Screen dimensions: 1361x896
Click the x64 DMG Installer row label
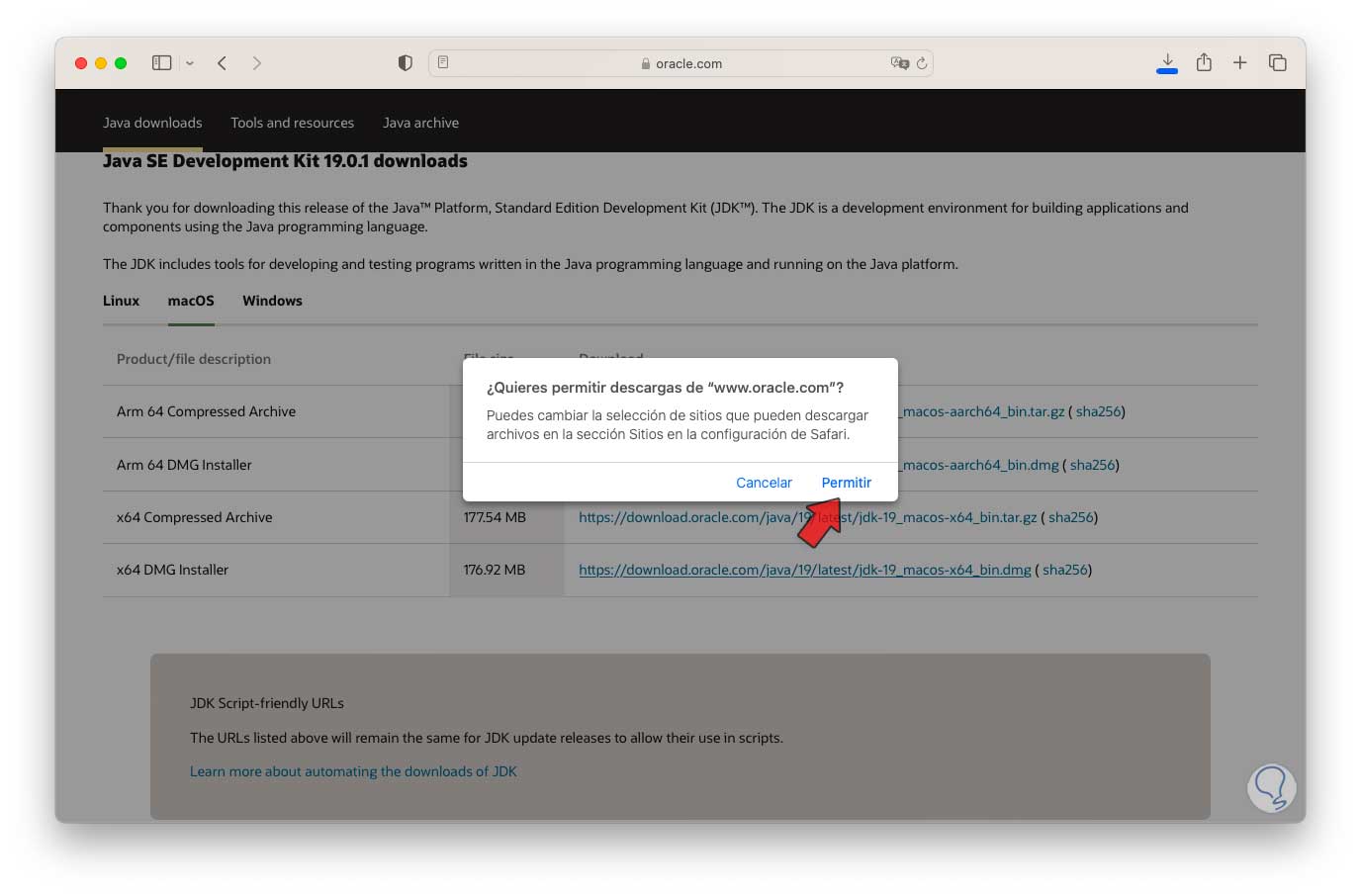pyautogui.click(x=172, y=570)
